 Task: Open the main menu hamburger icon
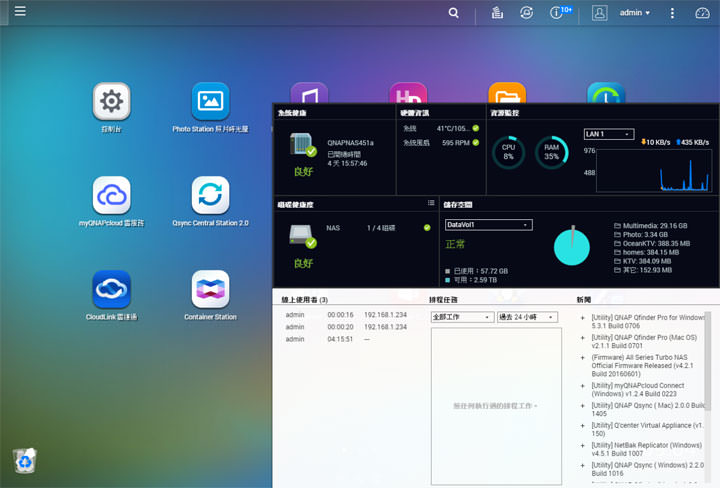click(20, 12)
